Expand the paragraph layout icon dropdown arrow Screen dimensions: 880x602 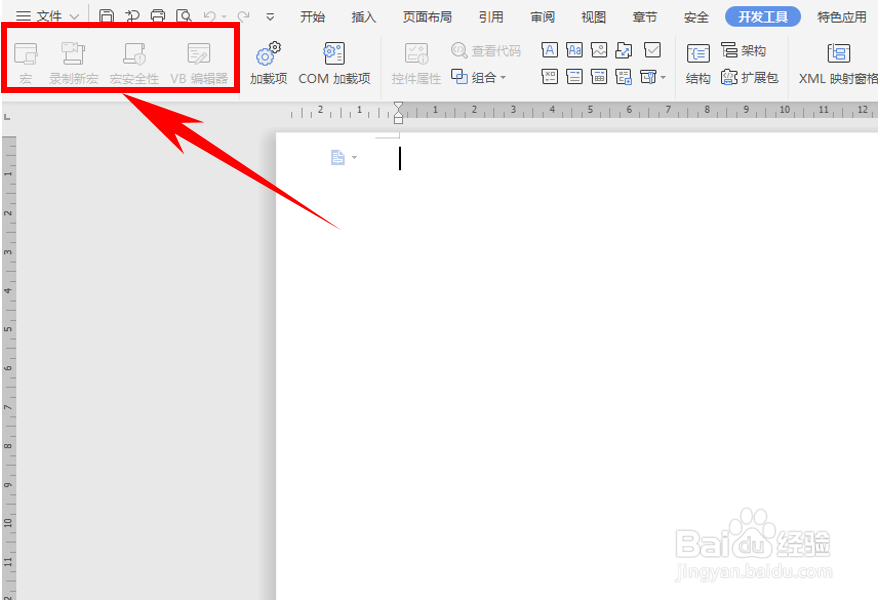[x=354, y=158]
